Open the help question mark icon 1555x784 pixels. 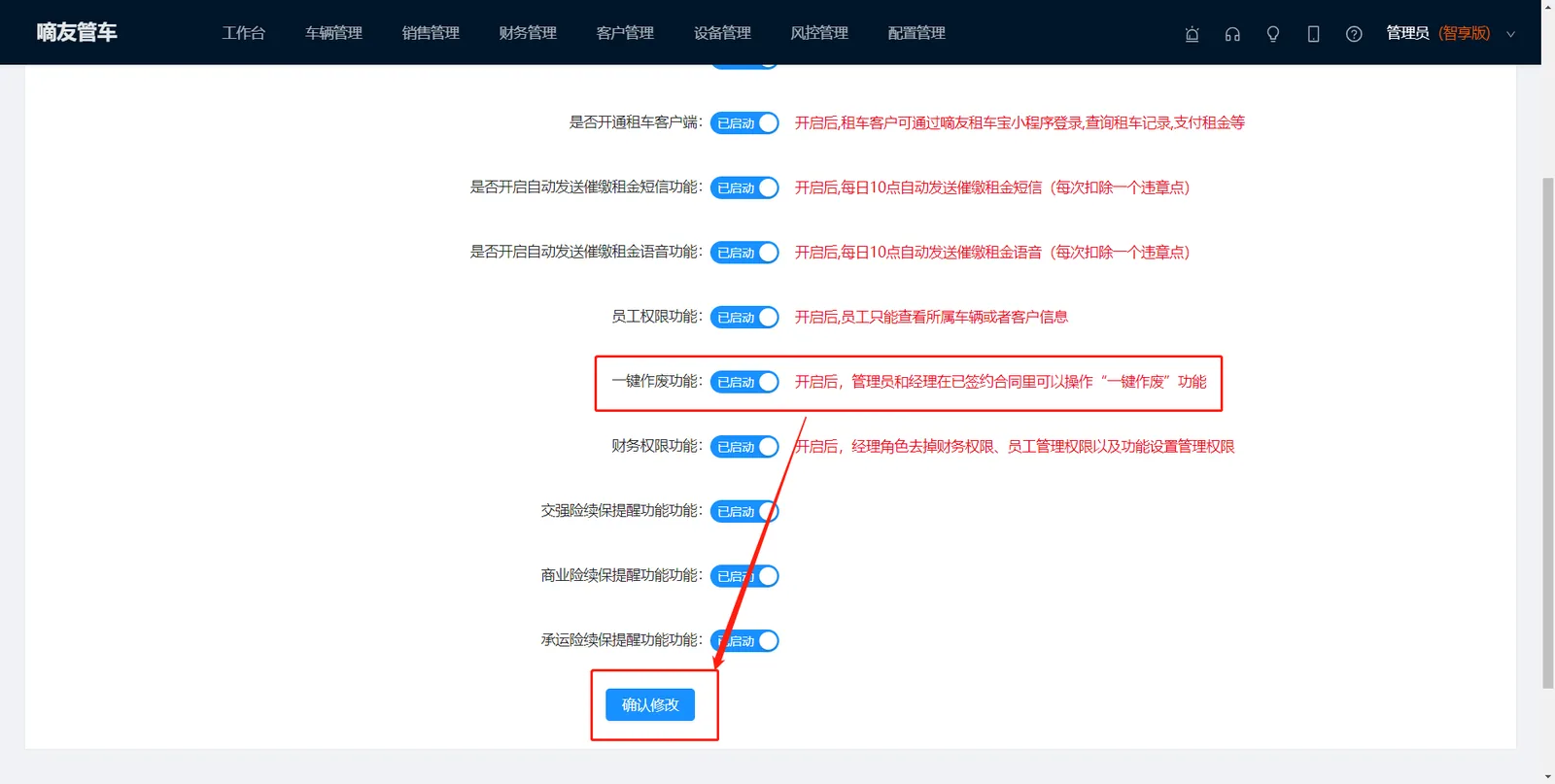(1354, 34)
